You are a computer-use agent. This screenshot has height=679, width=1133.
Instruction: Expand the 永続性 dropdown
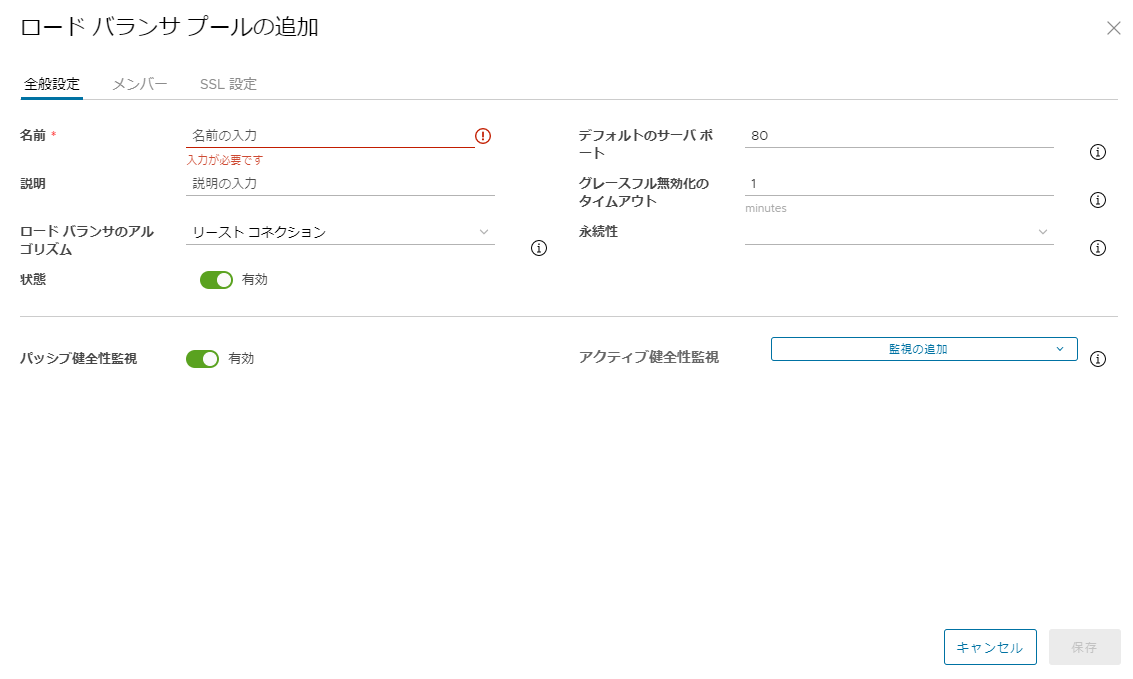pos(898,232)
